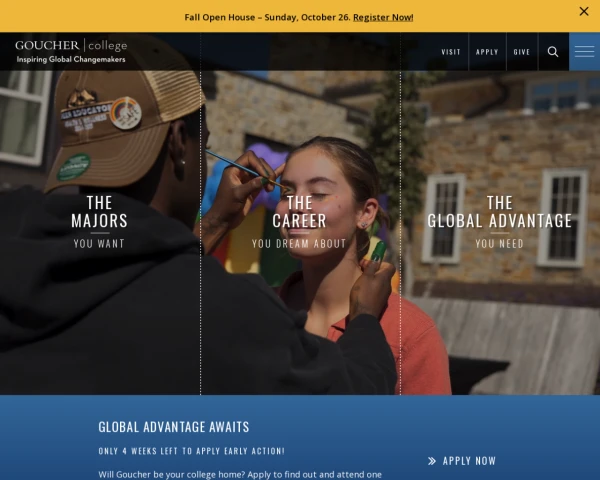
Task: Click the Goucher College logo
Action: click(x=71, y=46)
